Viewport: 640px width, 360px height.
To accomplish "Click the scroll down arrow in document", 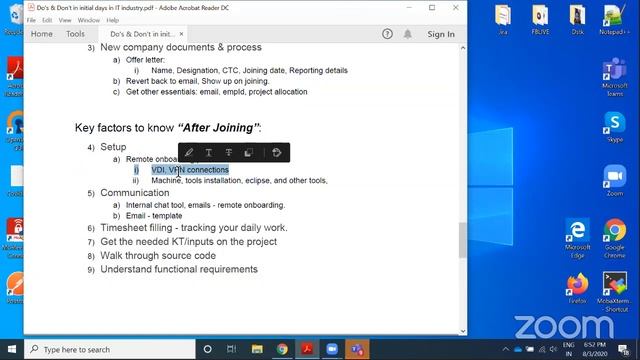I will pyautogui.click(x=463, y=331).
